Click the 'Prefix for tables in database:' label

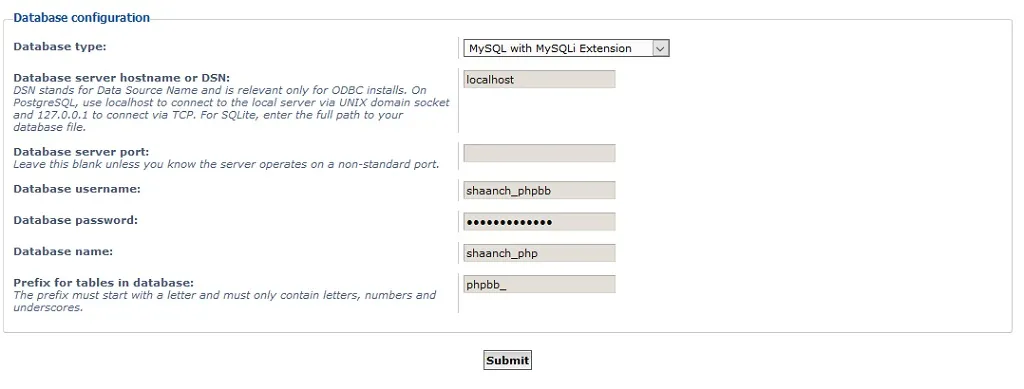103,283
